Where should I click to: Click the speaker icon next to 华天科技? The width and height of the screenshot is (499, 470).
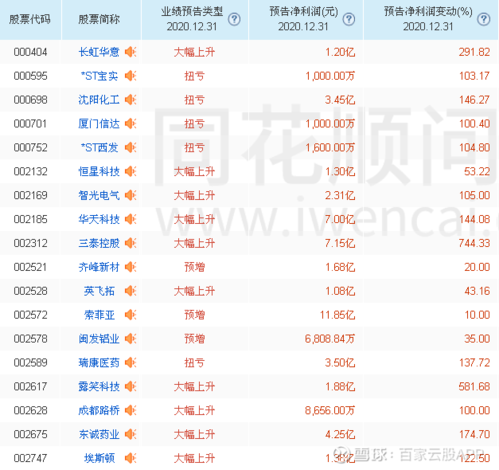point(130,219)
